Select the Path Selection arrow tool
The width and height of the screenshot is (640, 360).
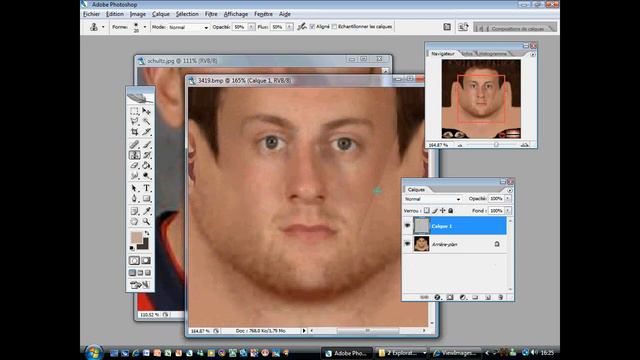(134, 188)
